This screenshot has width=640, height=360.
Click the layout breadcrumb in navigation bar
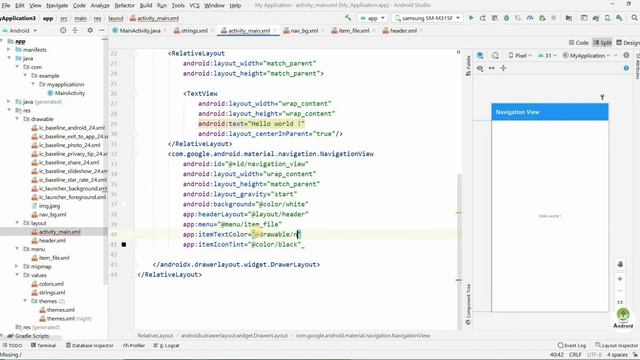tap(116, 18)
